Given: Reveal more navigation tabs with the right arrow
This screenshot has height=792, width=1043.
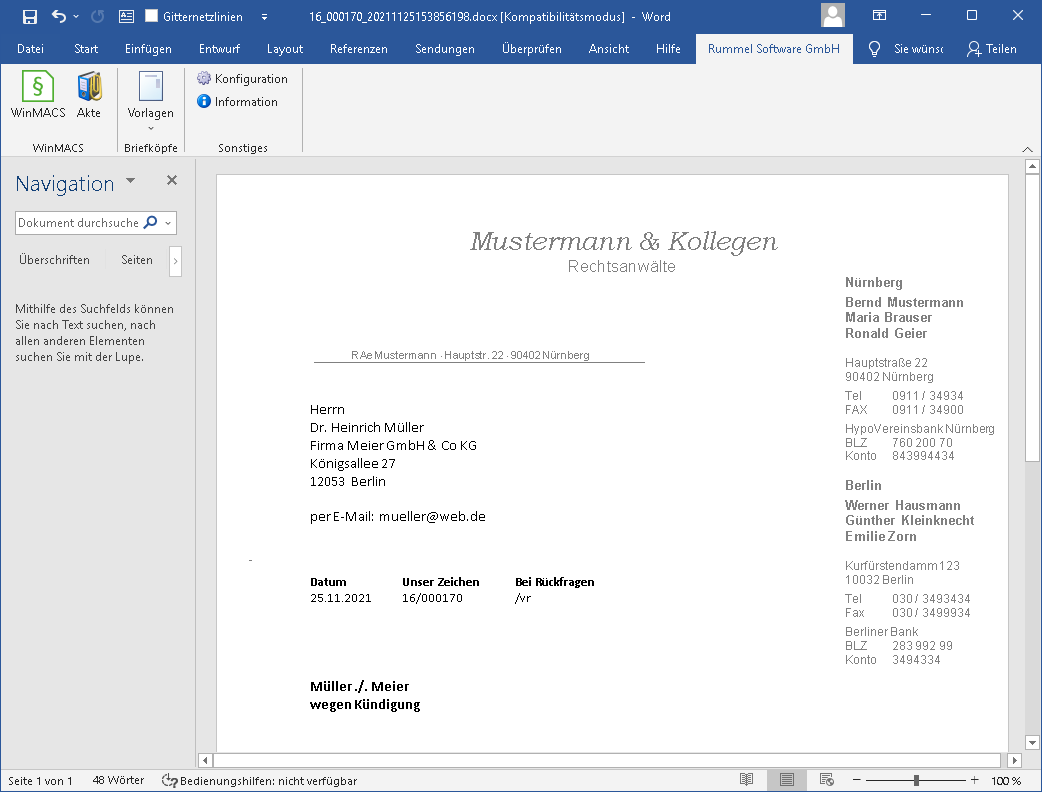Looking at the screenshot, I should point(175,261).
